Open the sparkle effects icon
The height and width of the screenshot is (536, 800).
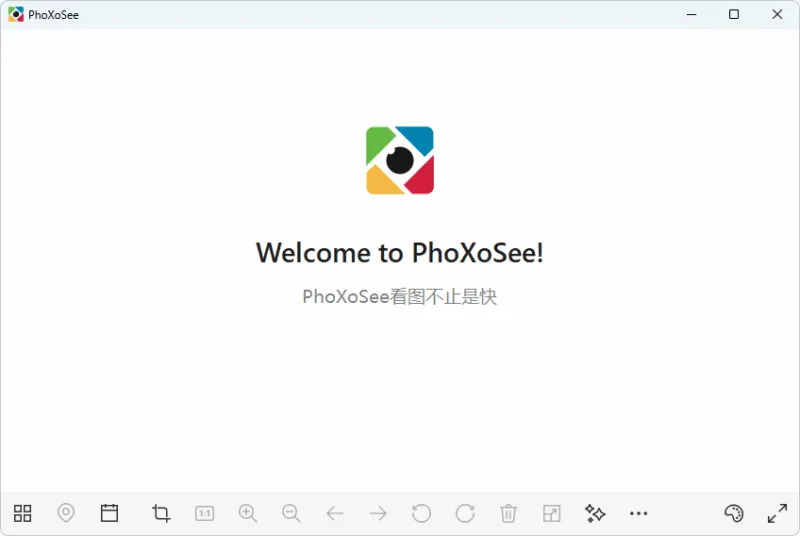(595, 514)
